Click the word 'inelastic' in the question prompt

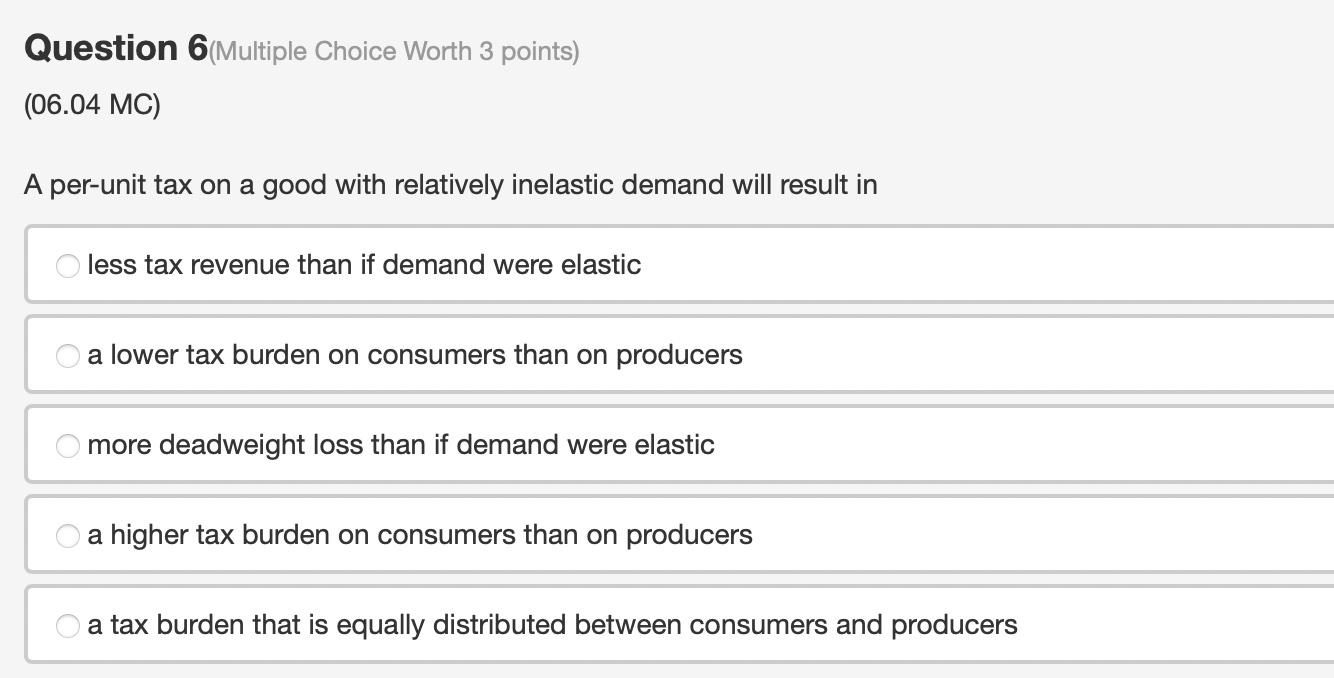(562, 185)
